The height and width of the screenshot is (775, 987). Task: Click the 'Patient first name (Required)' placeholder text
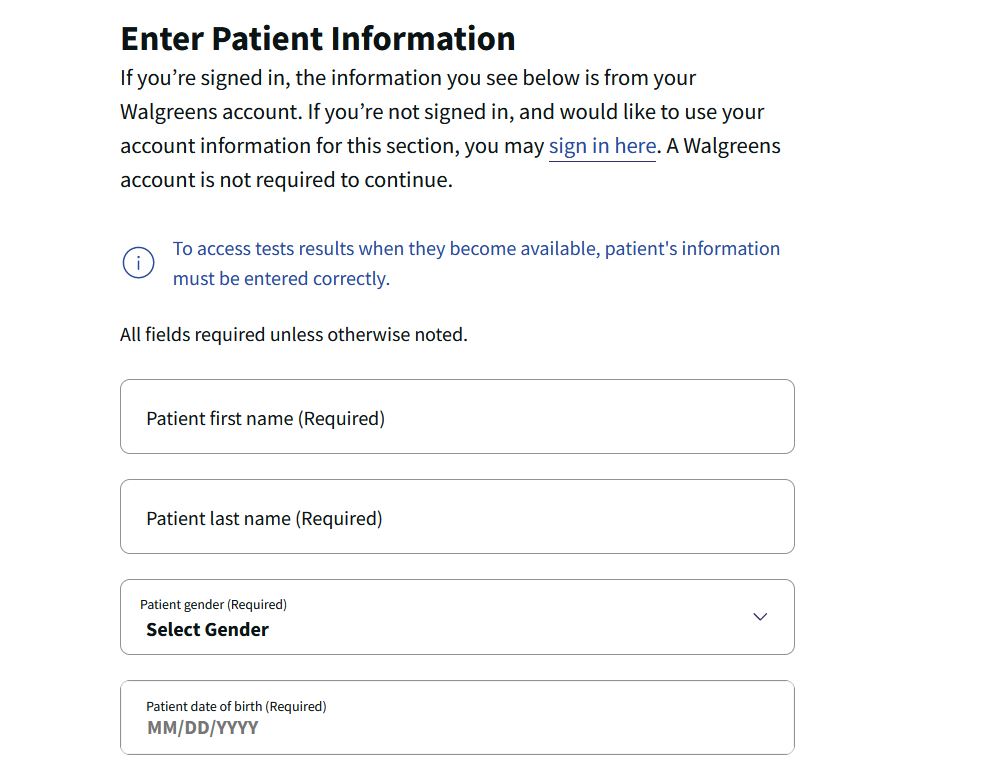tap(266, 419)
